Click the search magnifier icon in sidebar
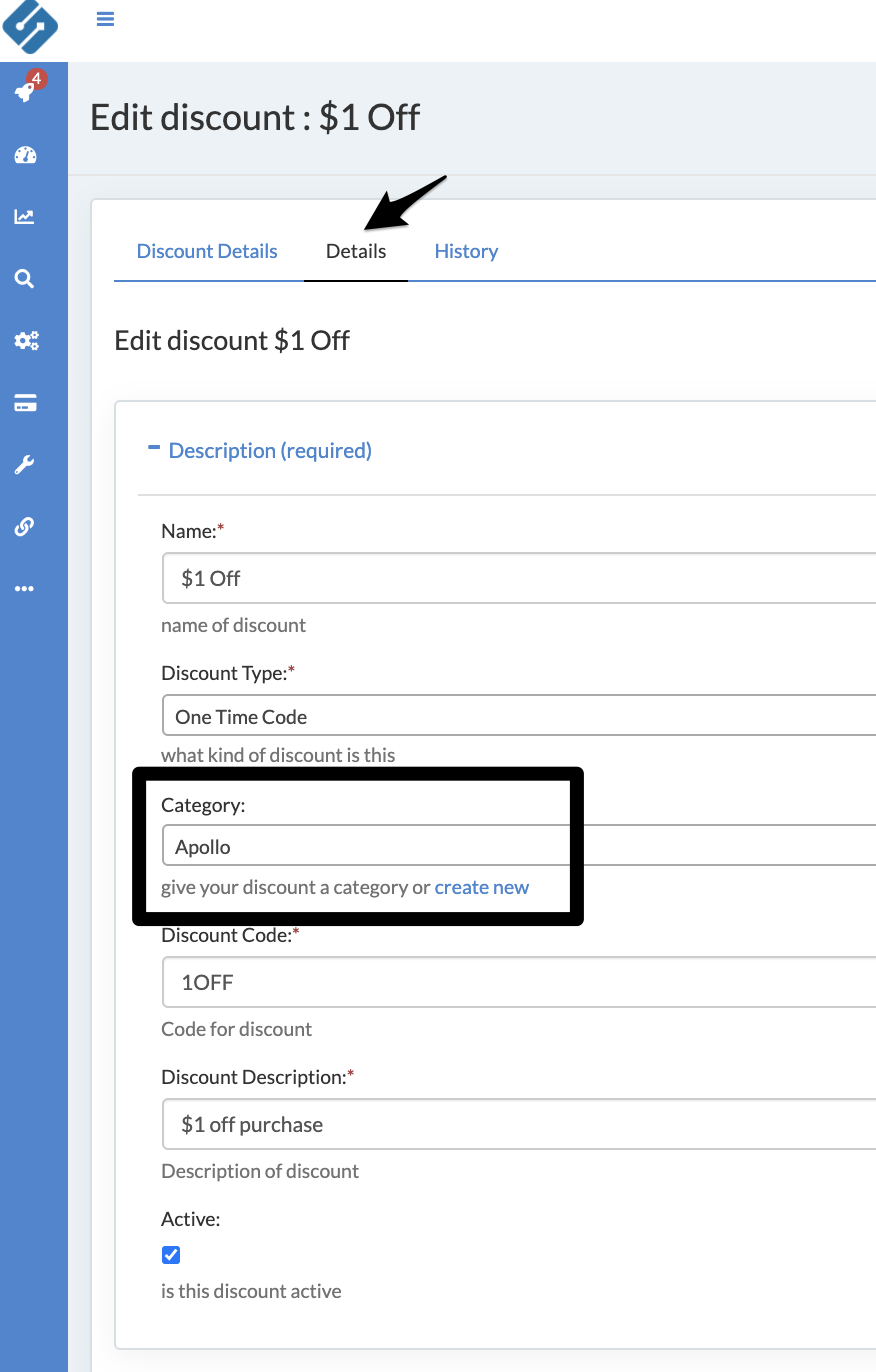The image size is (876, 1372). [x=25, y=279]
